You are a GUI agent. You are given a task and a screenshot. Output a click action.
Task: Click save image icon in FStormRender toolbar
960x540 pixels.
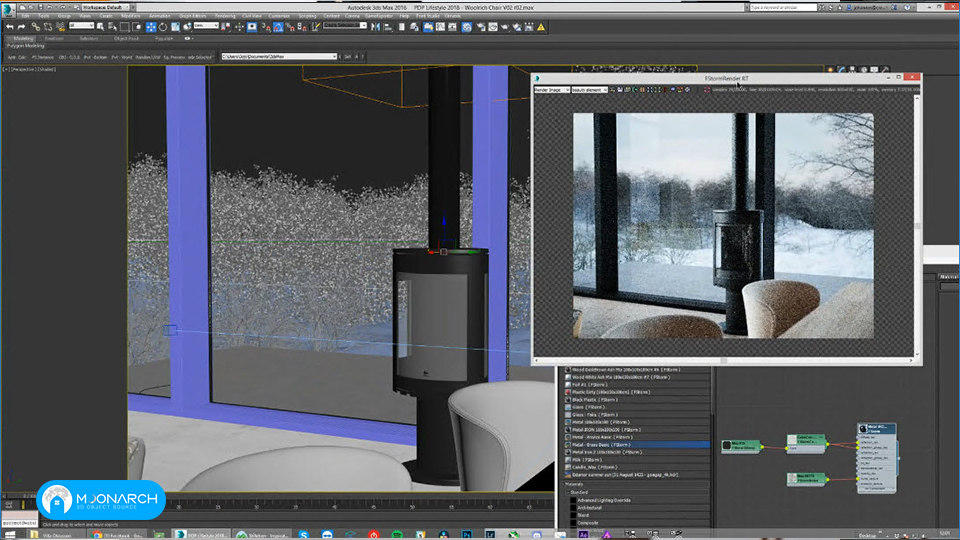620,89
